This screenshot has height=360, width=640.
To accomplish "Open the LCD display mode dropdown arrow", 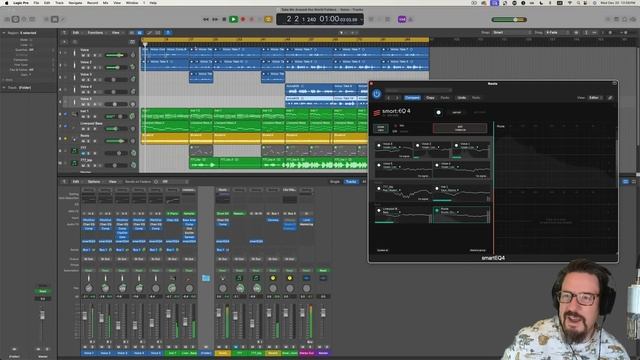I will point(362,19).
